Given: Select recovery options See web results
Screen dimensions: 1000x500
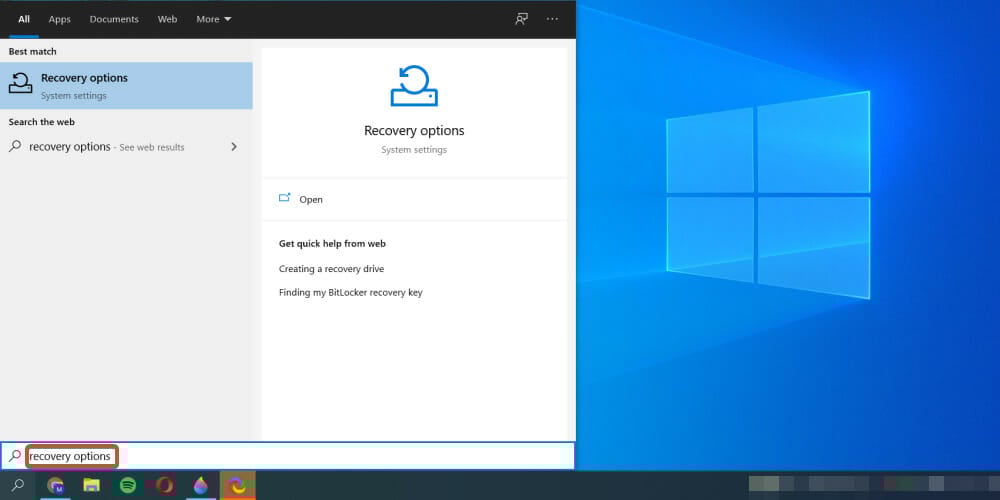Looking at the screenshot, I should coord(126,147).
